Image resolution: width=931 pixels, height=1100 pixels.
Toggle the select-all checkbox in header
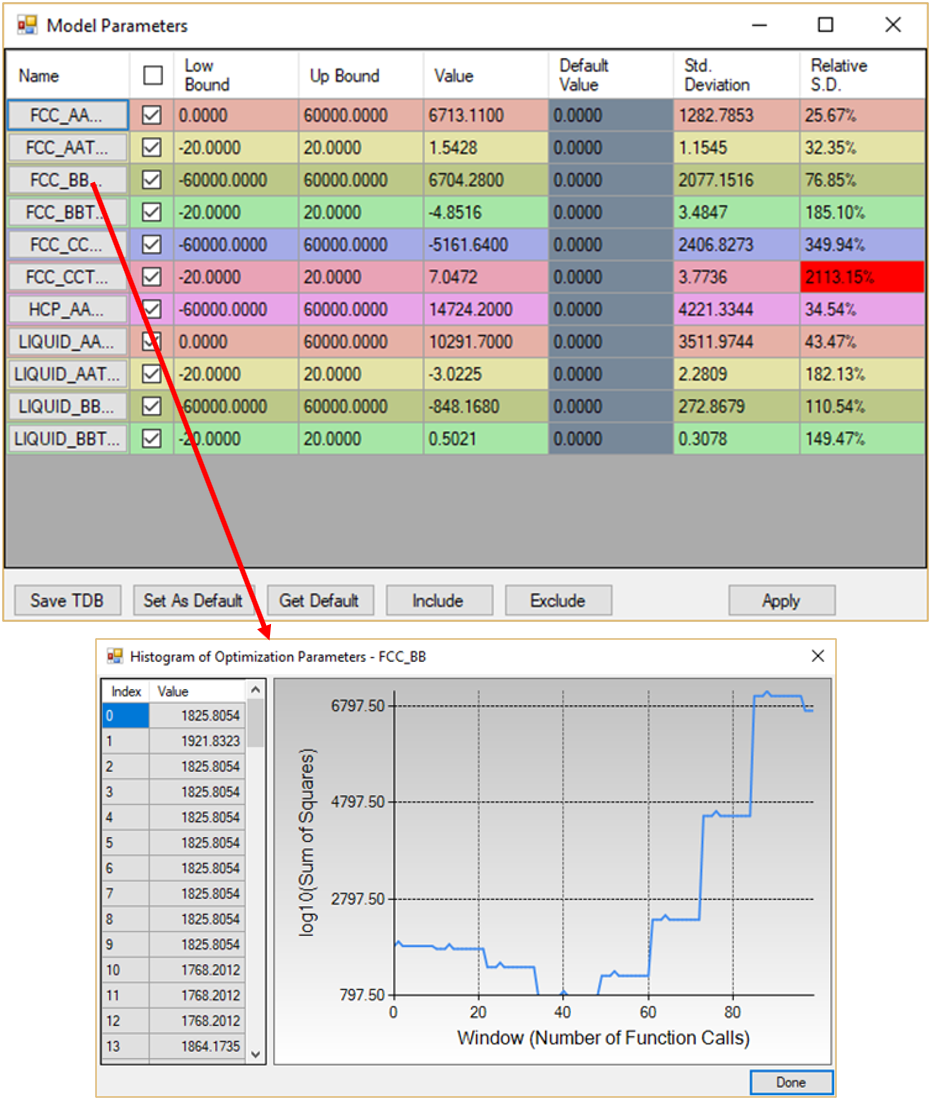coord(152,75)
